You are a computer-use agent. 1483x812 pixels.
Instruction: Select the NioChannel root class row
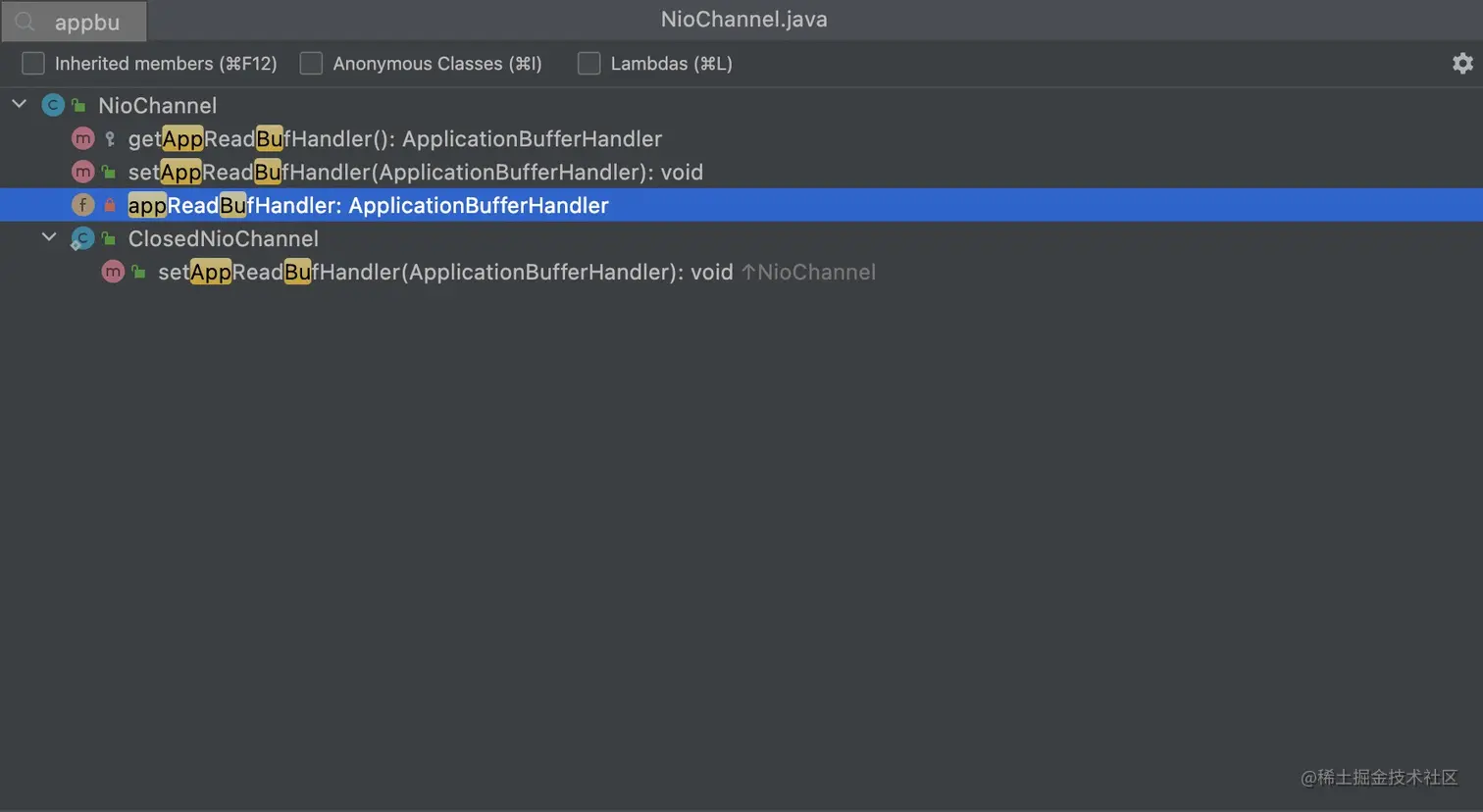tap(741, 105)
